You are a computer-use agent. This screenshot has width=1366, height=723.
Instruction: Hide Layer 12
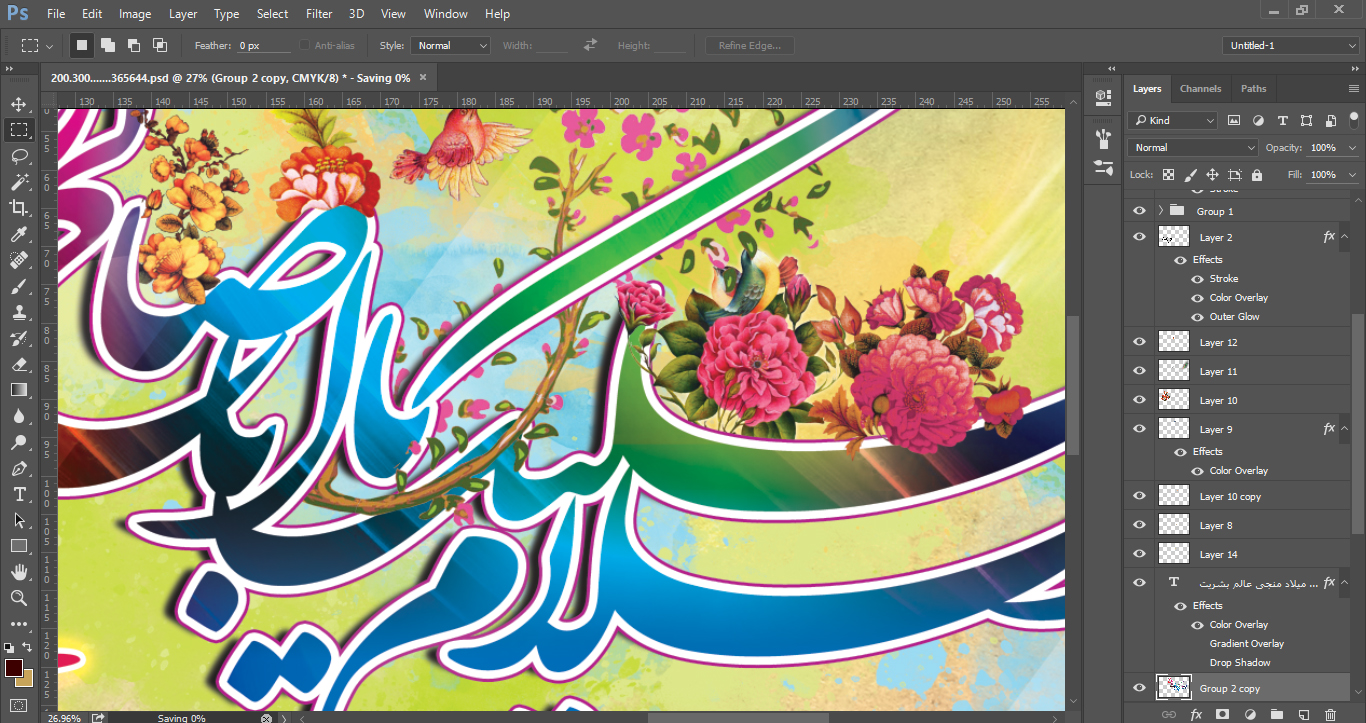tap(1139, 342)
